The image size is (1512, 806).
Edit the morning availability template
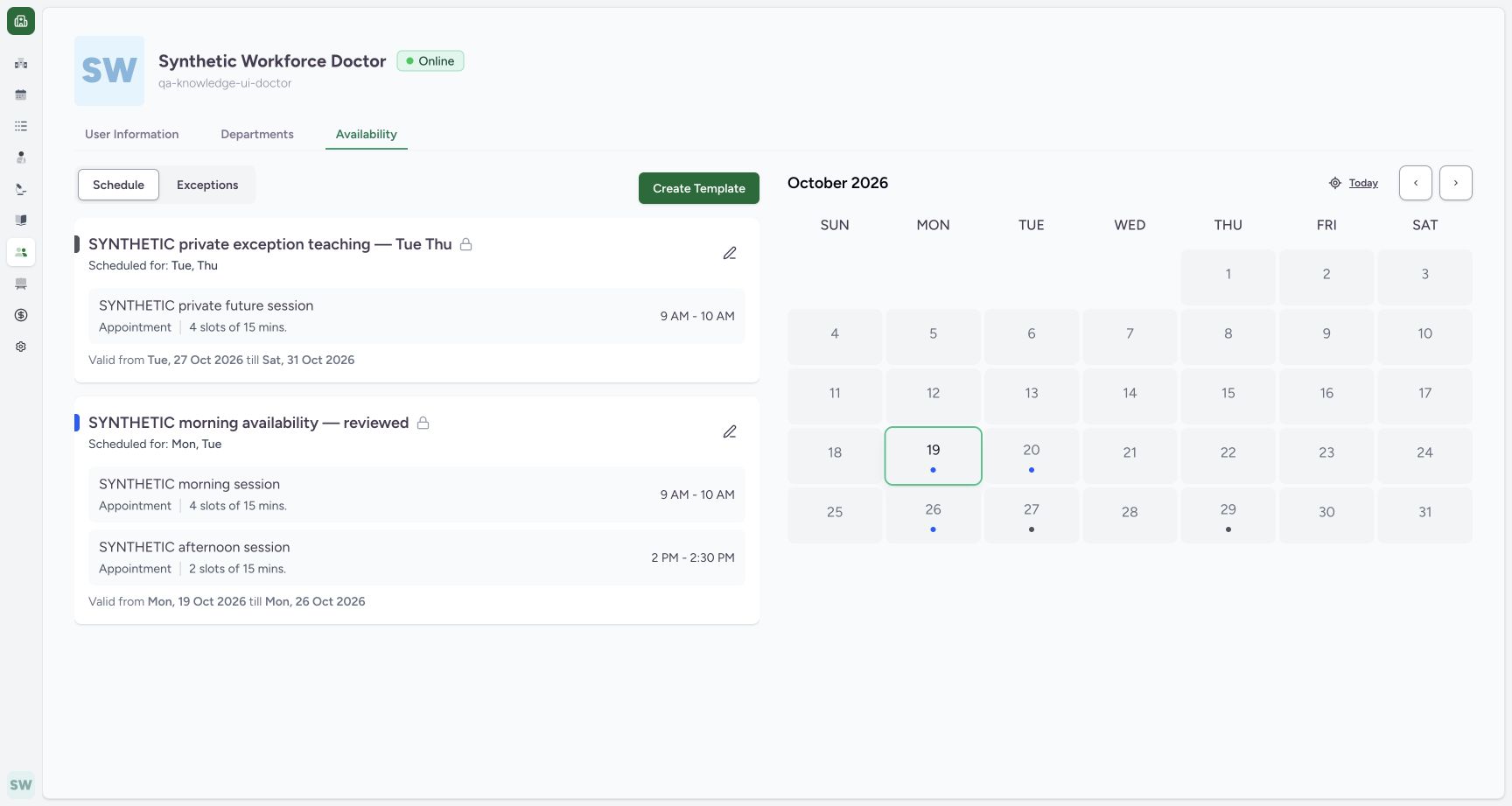click(x=730, y=431)
